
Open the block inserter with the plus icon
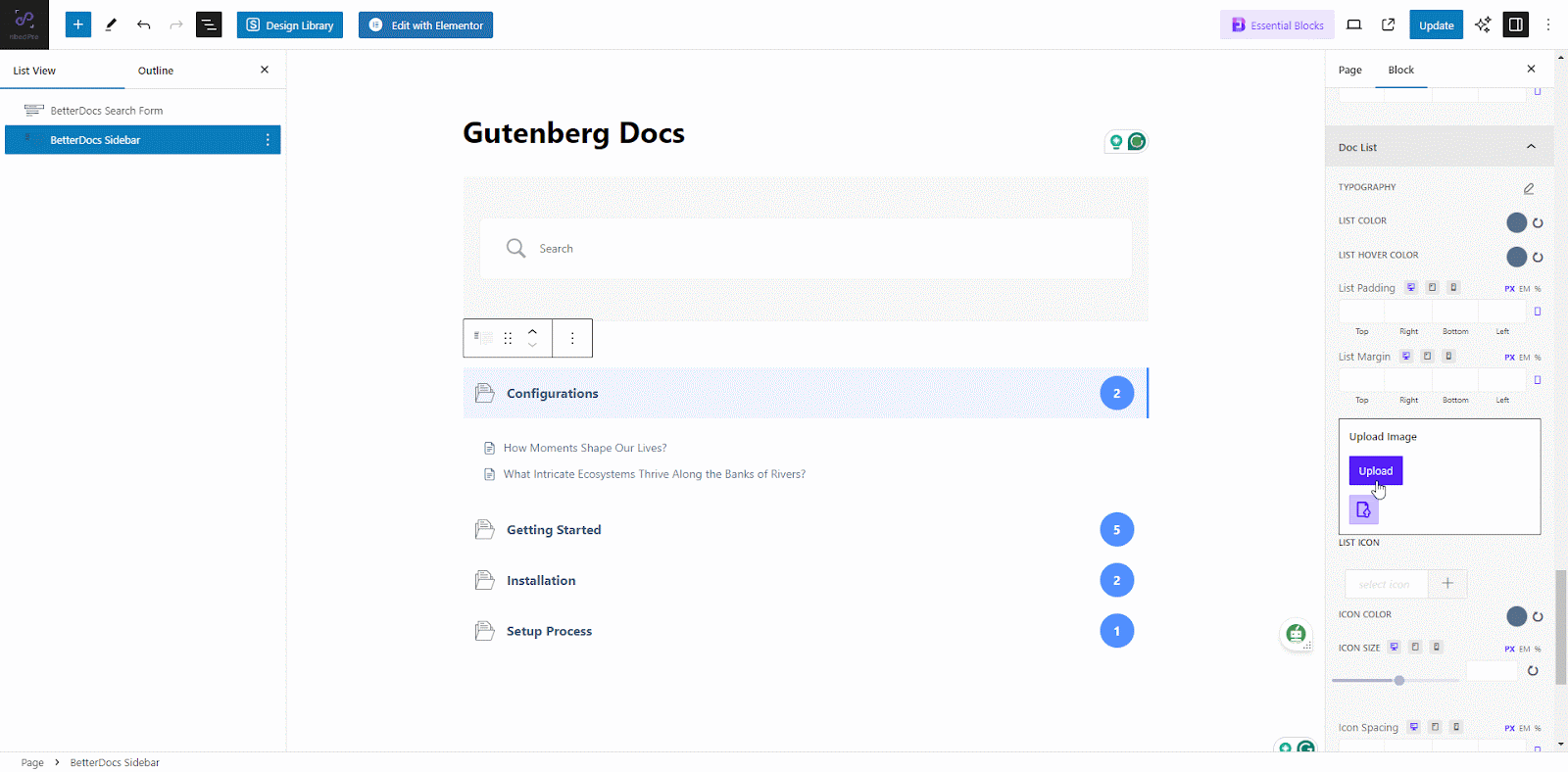(77, 24)
